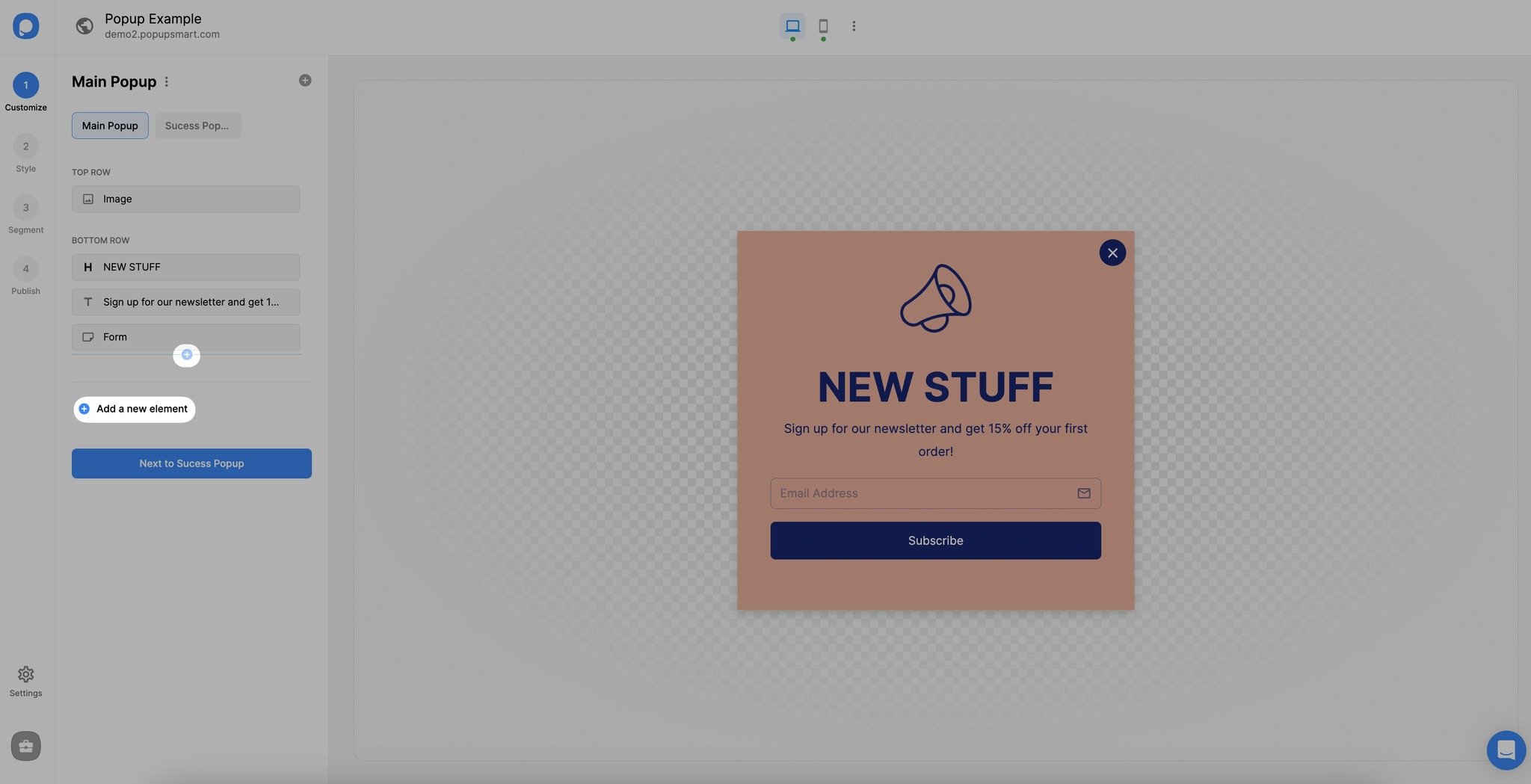The image size is (1531, 784).
Task: Select the Main Popup tab
Action: click(x=110, y=125)
